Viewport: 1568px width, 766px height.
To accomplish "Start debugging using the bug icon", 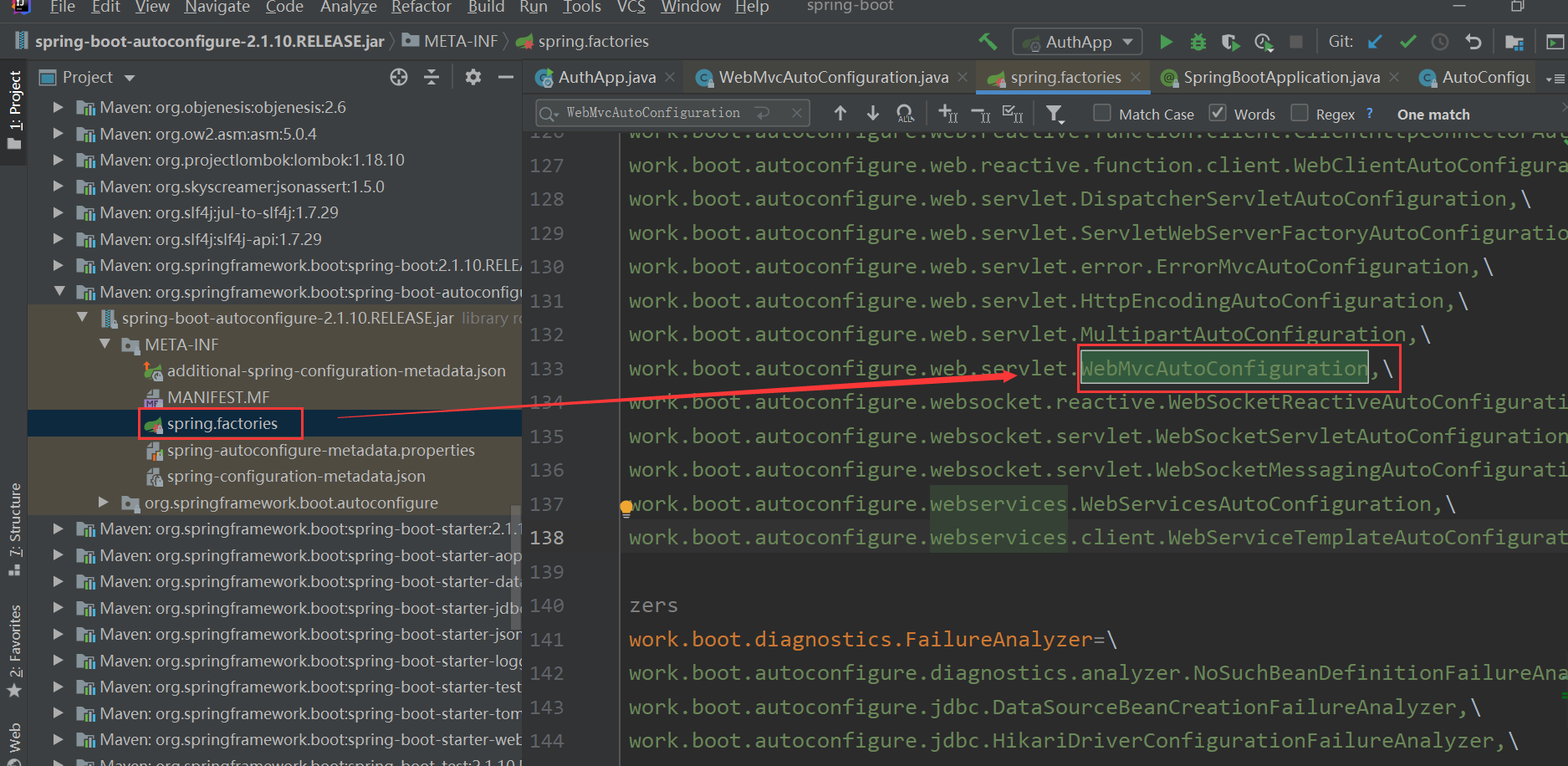I will (x=1198, y=41).
